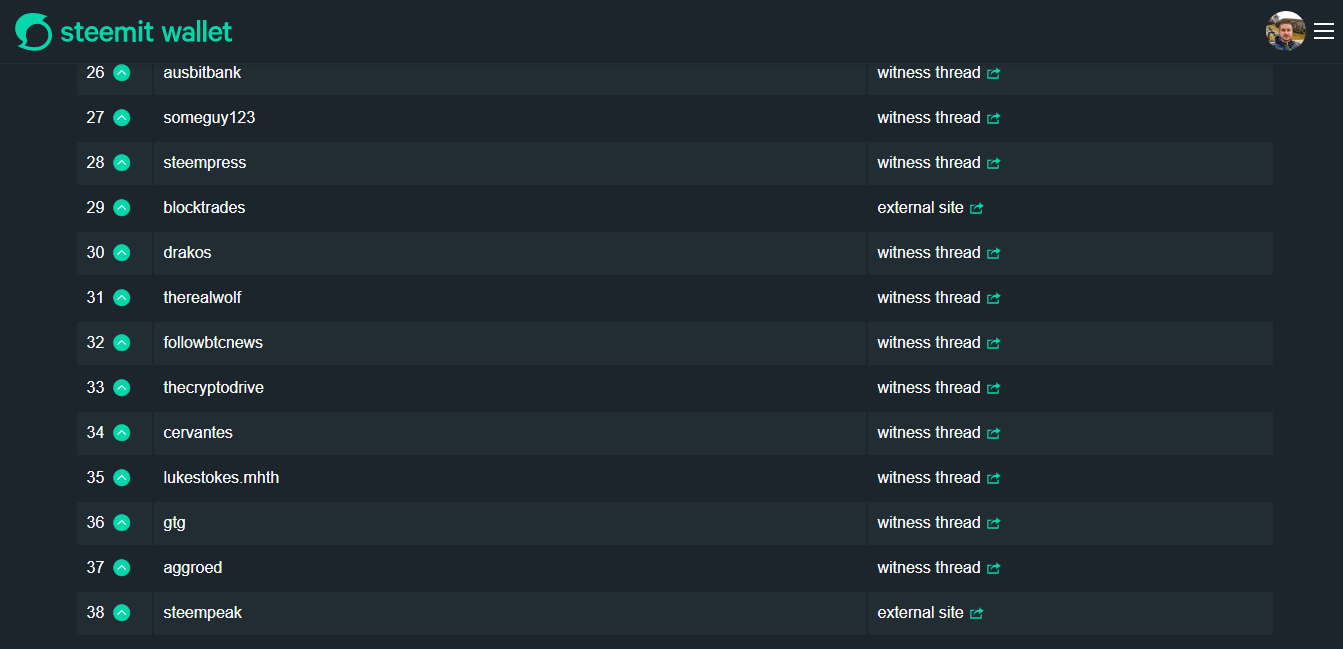Screen dimensions: 1343x649
Task: Vote for steempeak using upvote circle
Action: (122, 613)
